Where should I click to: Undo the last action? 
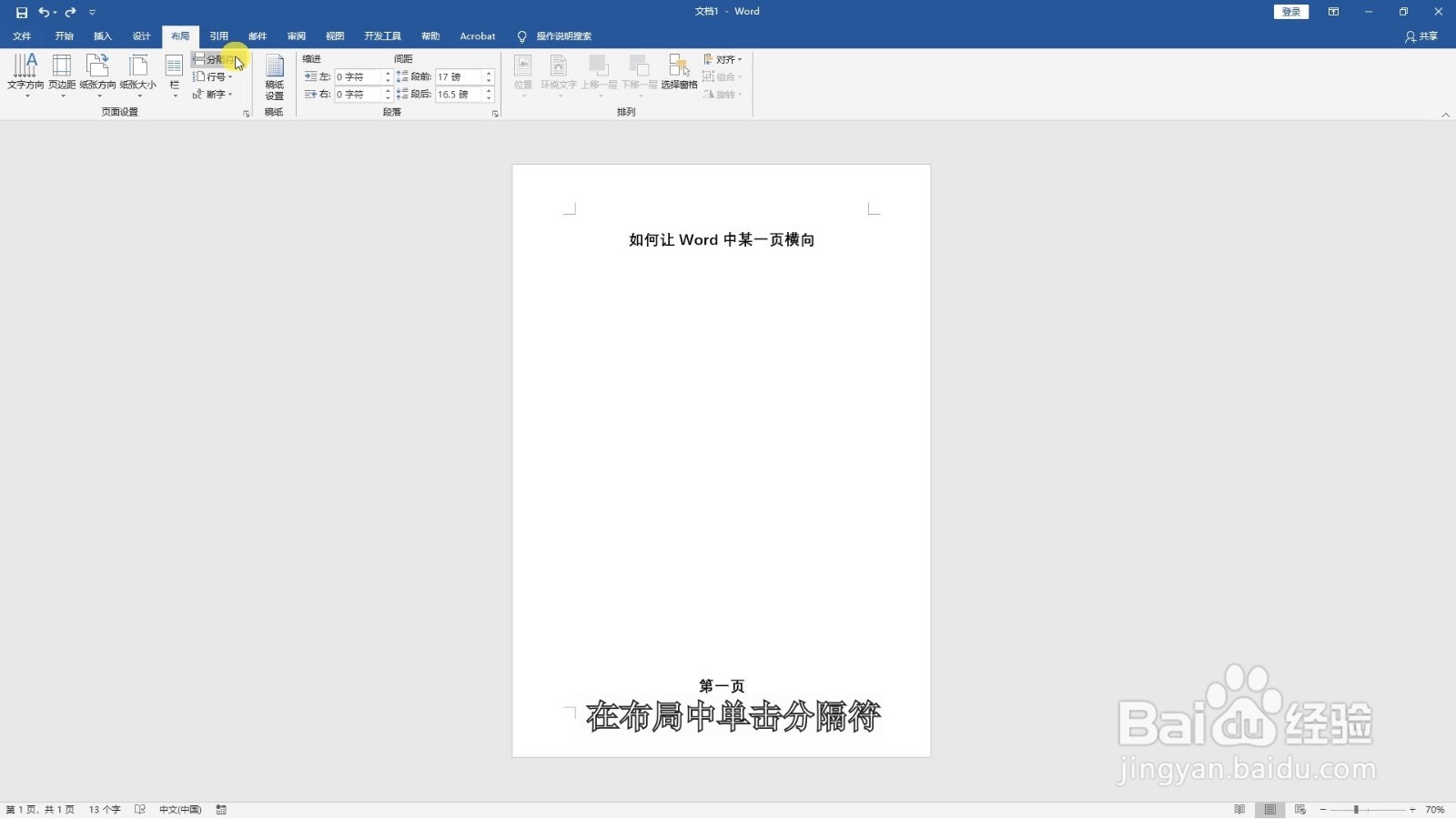pyautogui.click(x=43, y=12)
